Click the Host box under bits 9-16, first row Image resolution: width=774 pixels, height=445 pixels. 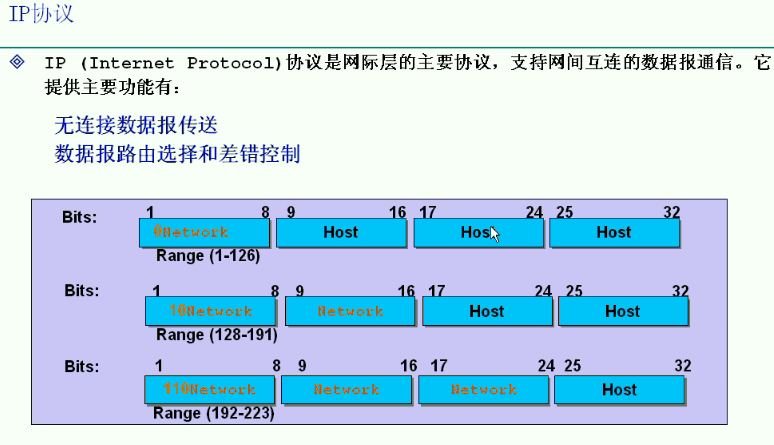point(341,233)
